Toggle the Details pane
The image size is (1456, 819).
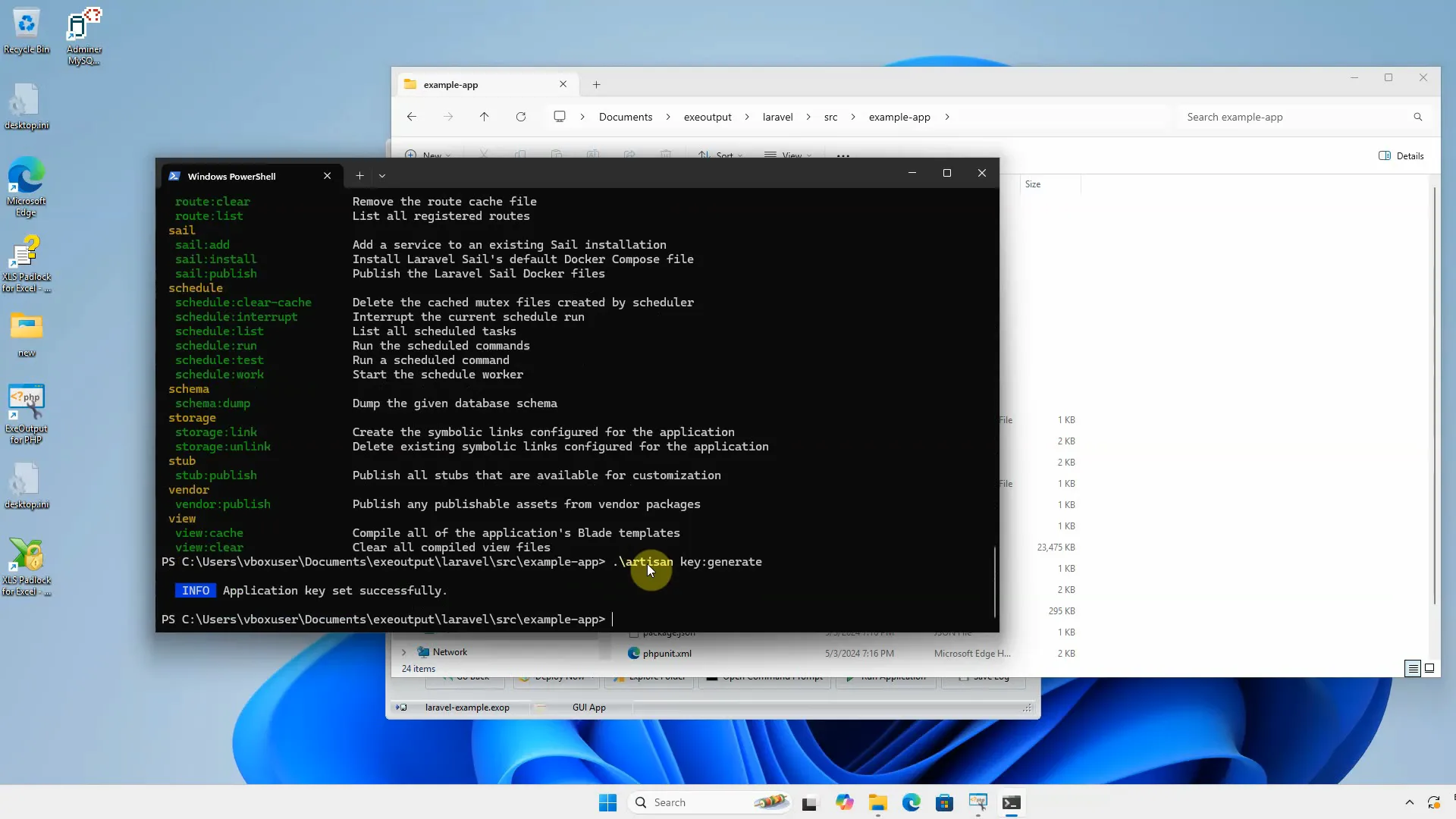click(1401, 155)
